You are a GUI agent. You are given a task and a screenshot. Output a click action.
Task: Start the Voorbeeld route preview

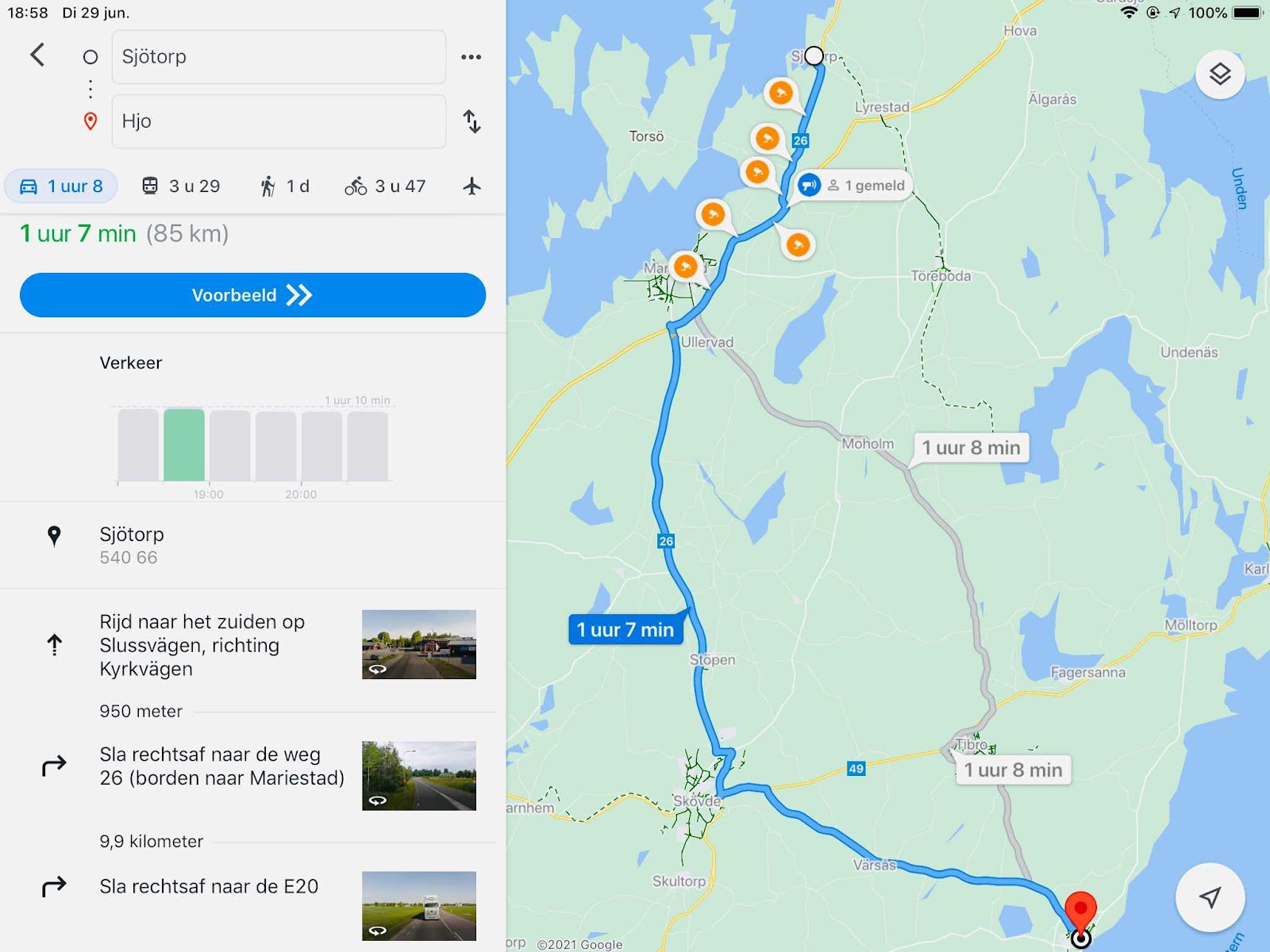(x=252, y=295)
